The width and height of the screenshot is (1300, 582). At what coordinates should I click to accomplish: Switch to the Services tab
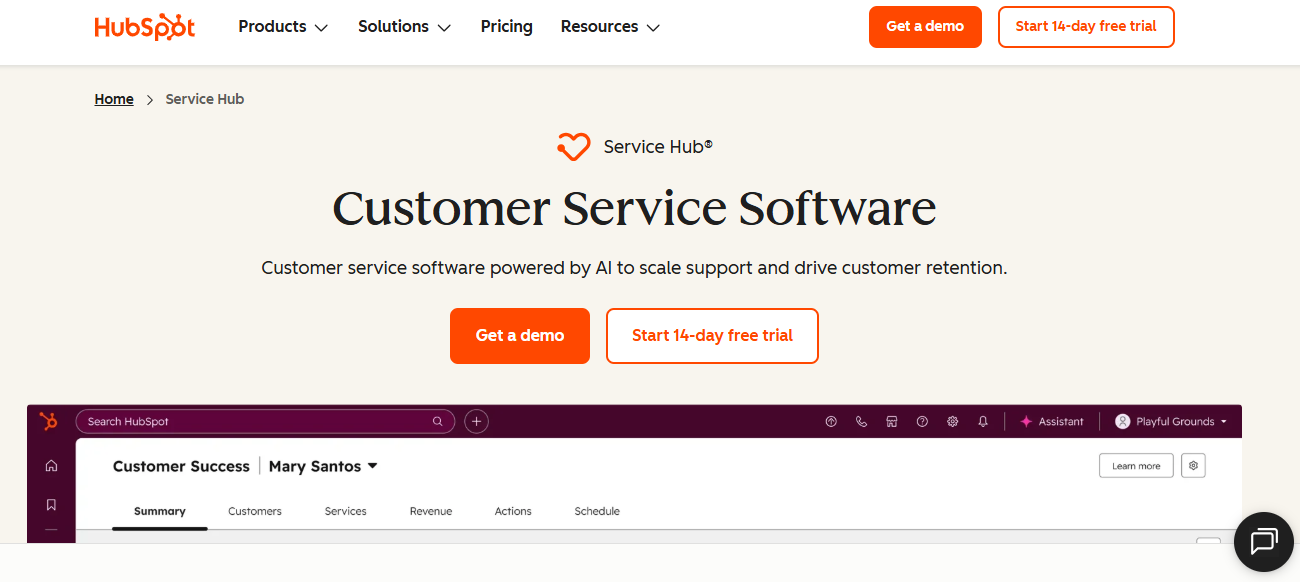pos(346,511)
